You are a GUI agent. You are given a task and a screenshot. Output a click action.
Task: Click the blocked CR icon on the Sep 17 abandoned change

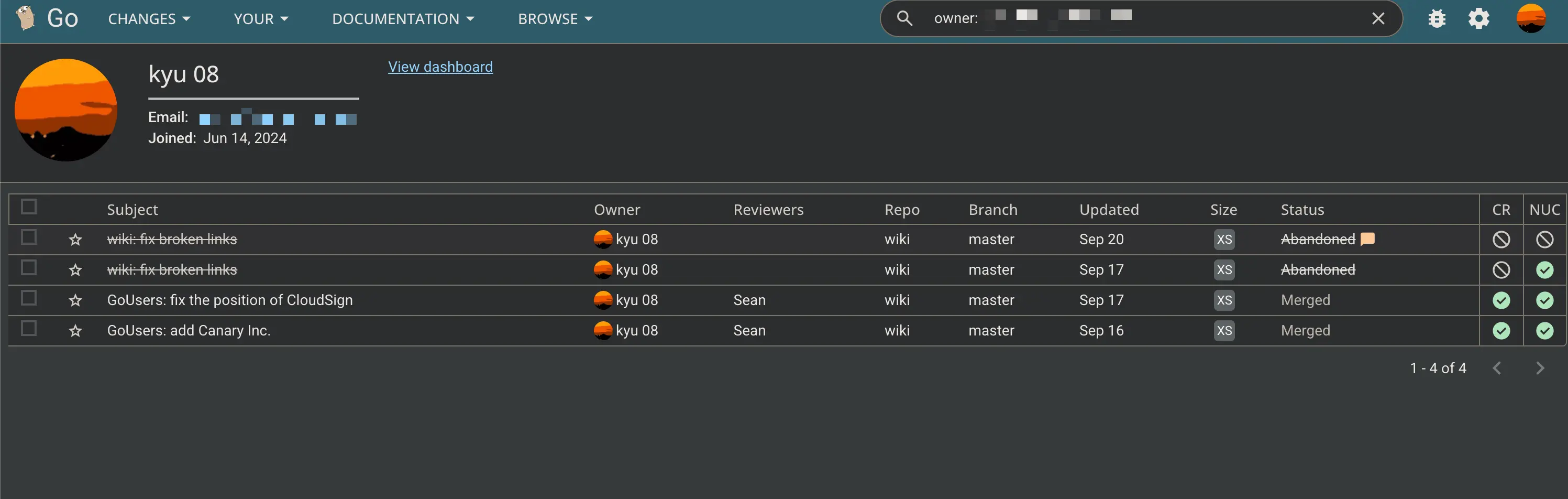point(1501,270)
